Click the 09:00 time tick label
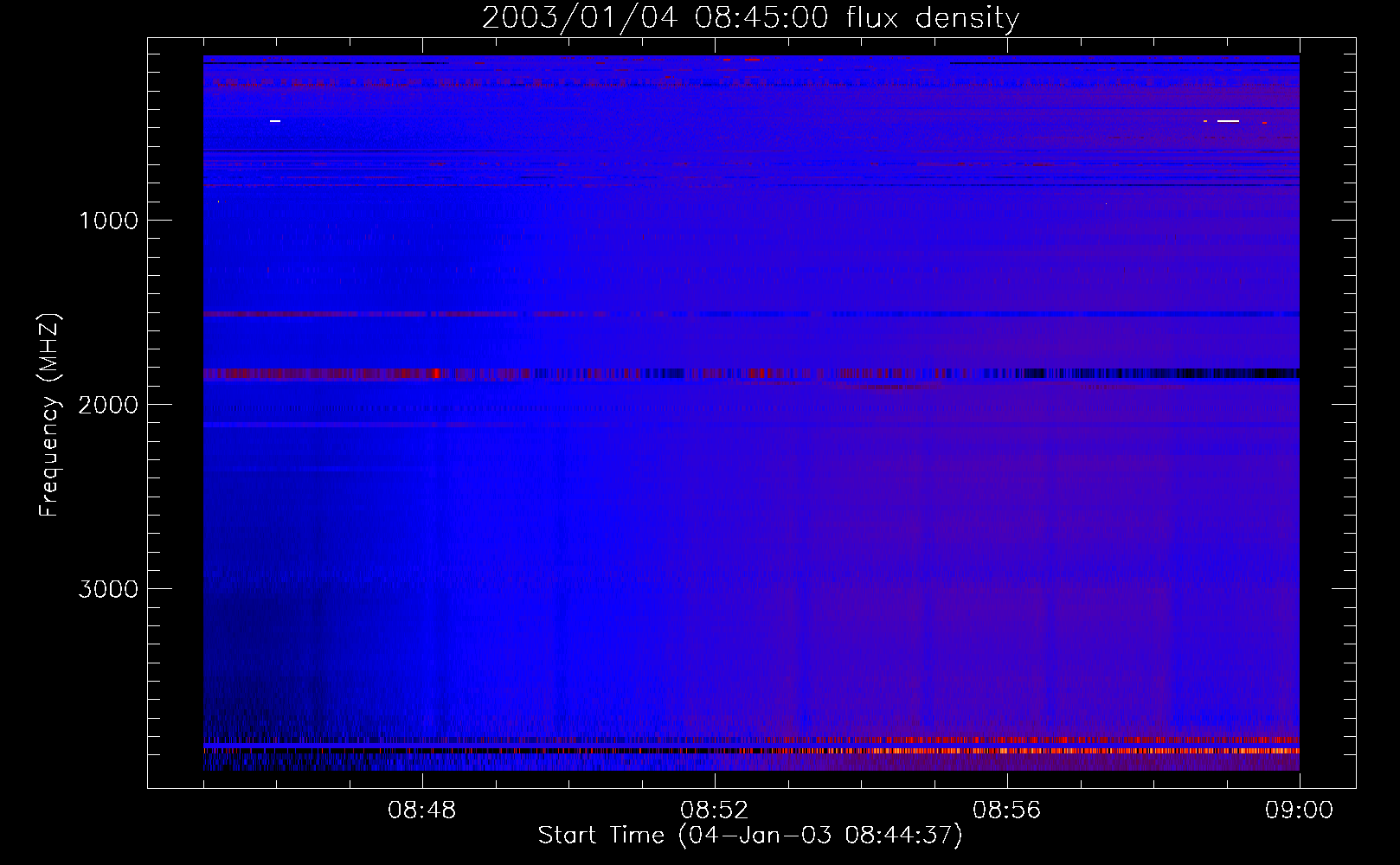 [x=1299, y=811]
